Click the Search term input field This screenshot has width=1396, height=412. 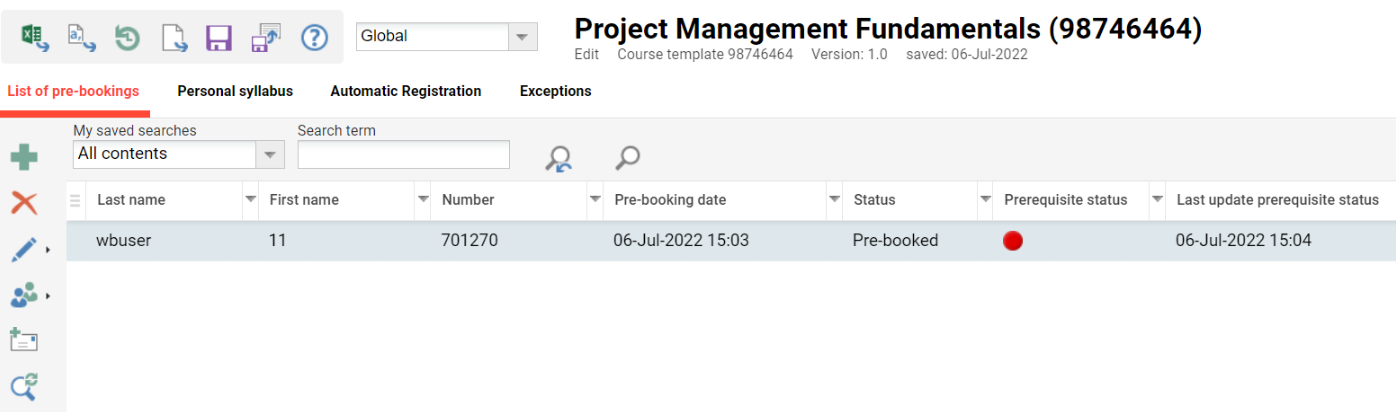point(403,155)
